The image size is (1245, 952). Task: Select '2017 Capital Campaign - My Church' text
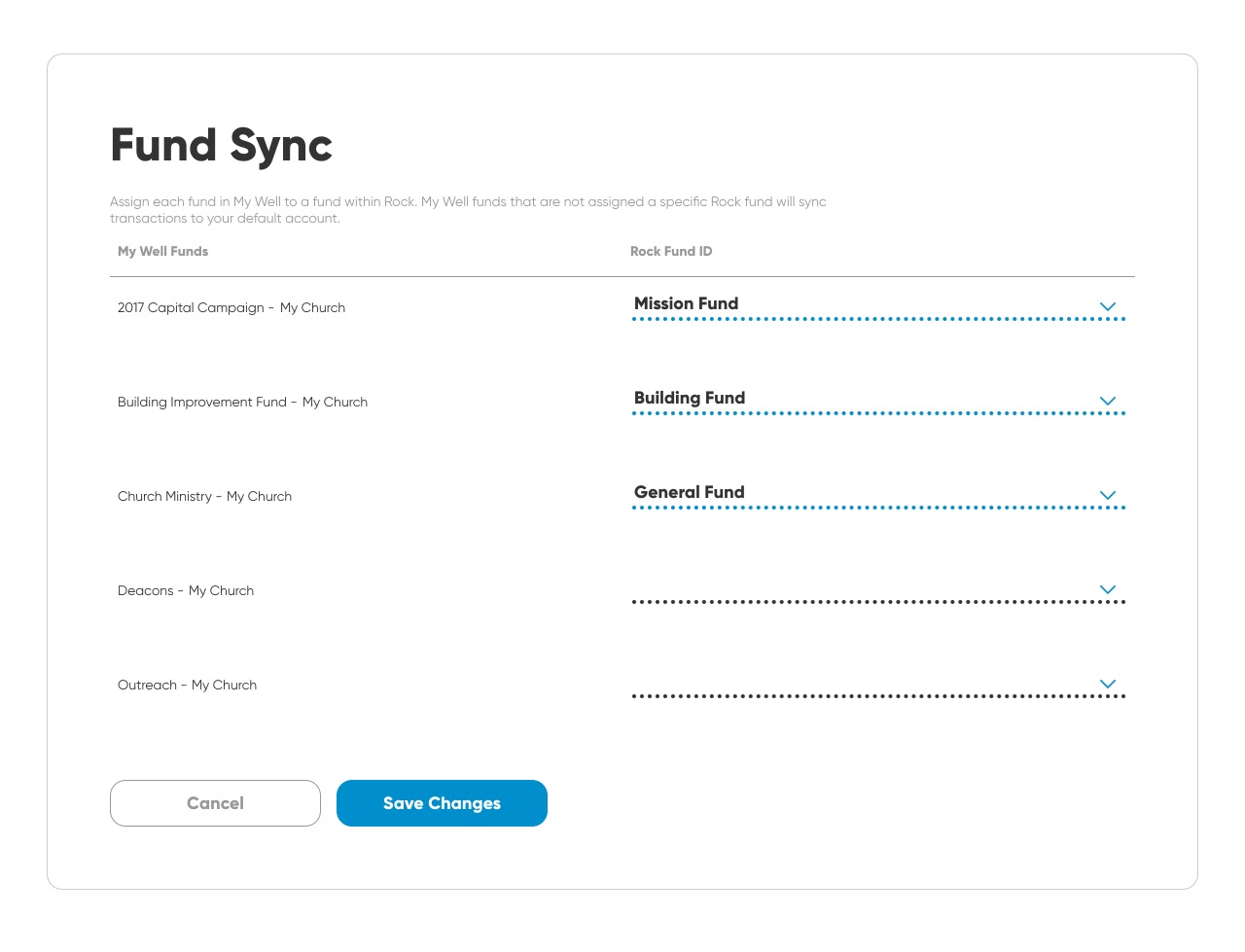coord(231,307)
